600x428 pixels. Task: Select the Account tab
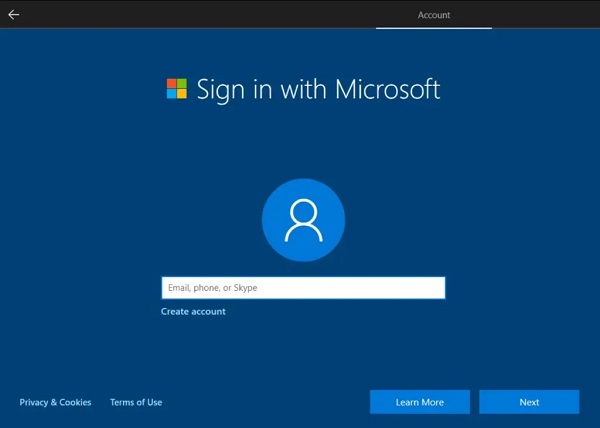(433, 15)
